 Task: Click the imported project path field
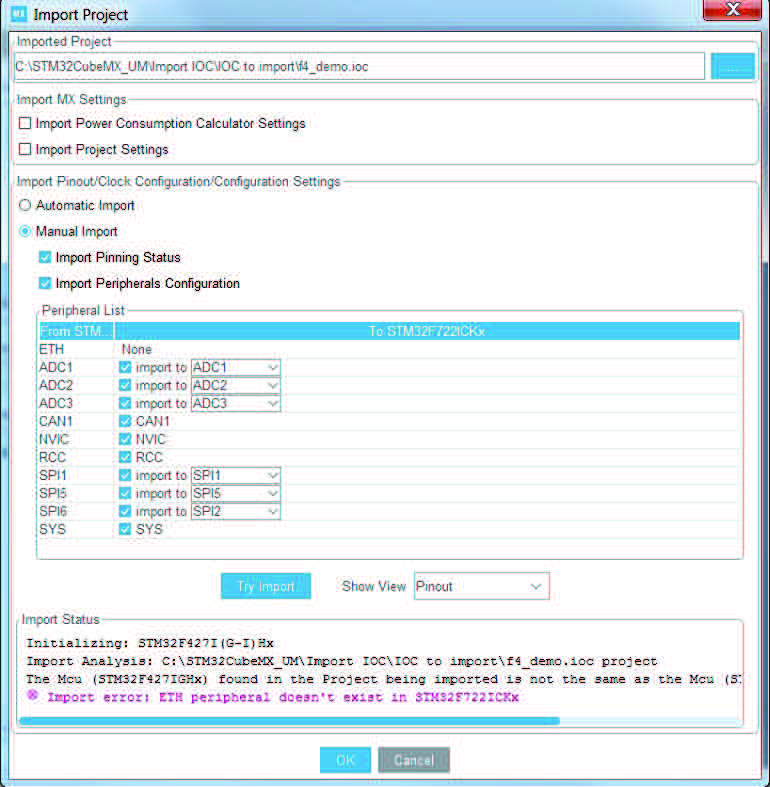[x=359, y=66]
